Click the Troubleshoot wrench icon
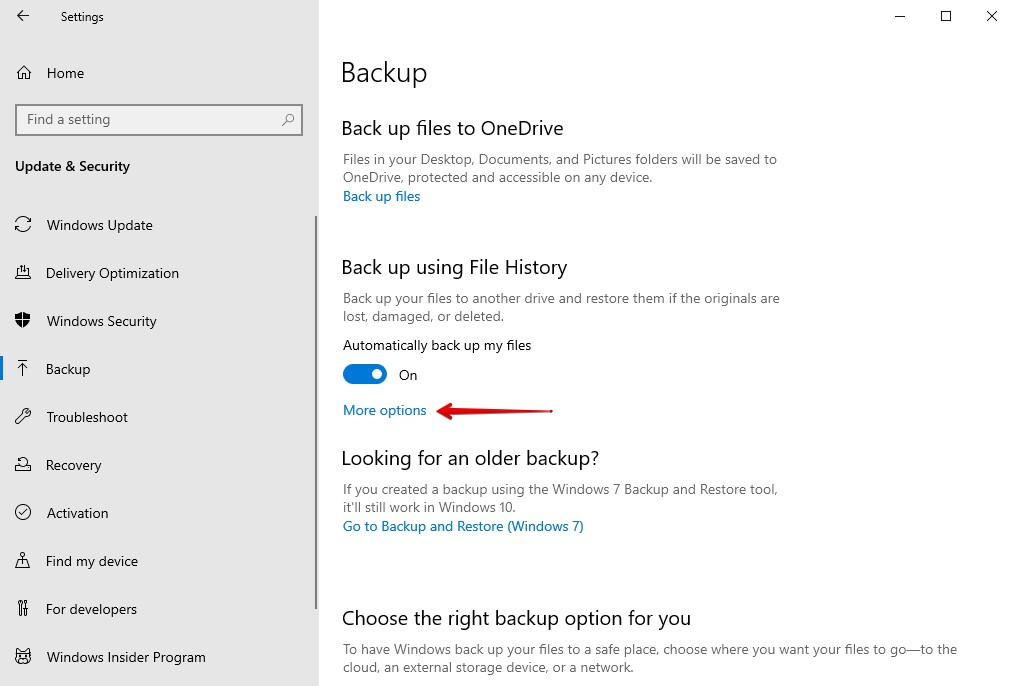The height and width of the screenshot is (686, 1014). coord(23,417)
